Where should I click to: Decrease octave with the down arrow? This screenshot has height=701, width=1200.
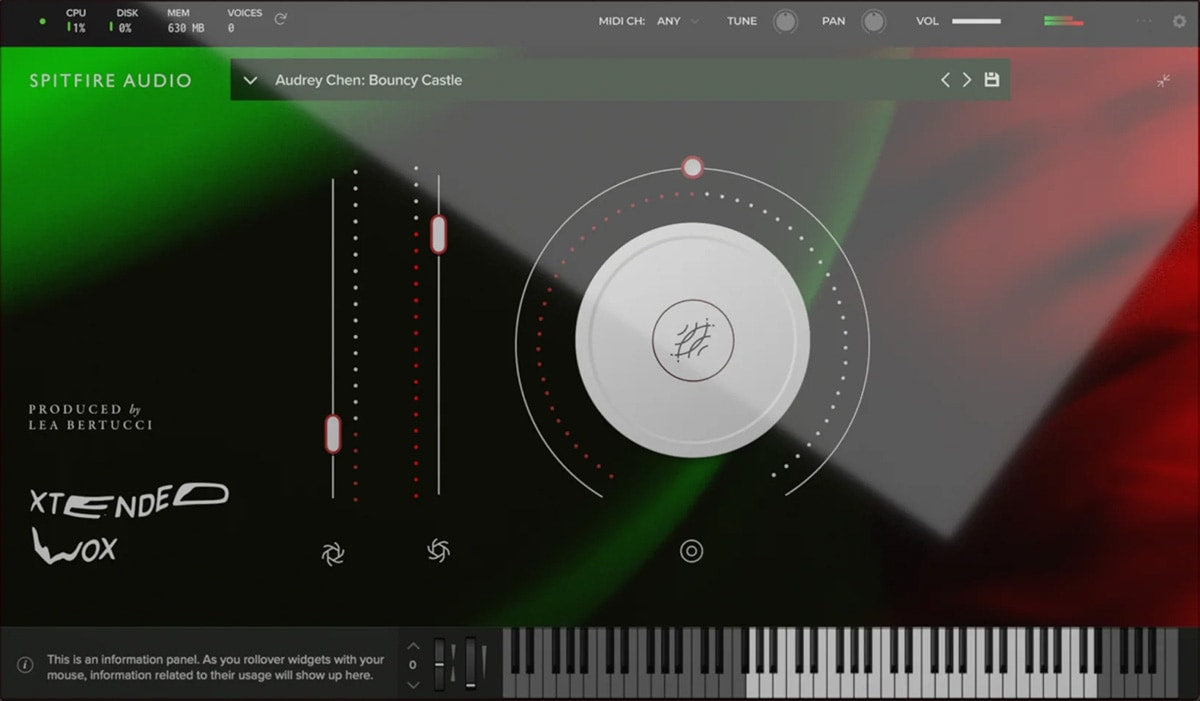pyautogui.click(x=413, y=685)
